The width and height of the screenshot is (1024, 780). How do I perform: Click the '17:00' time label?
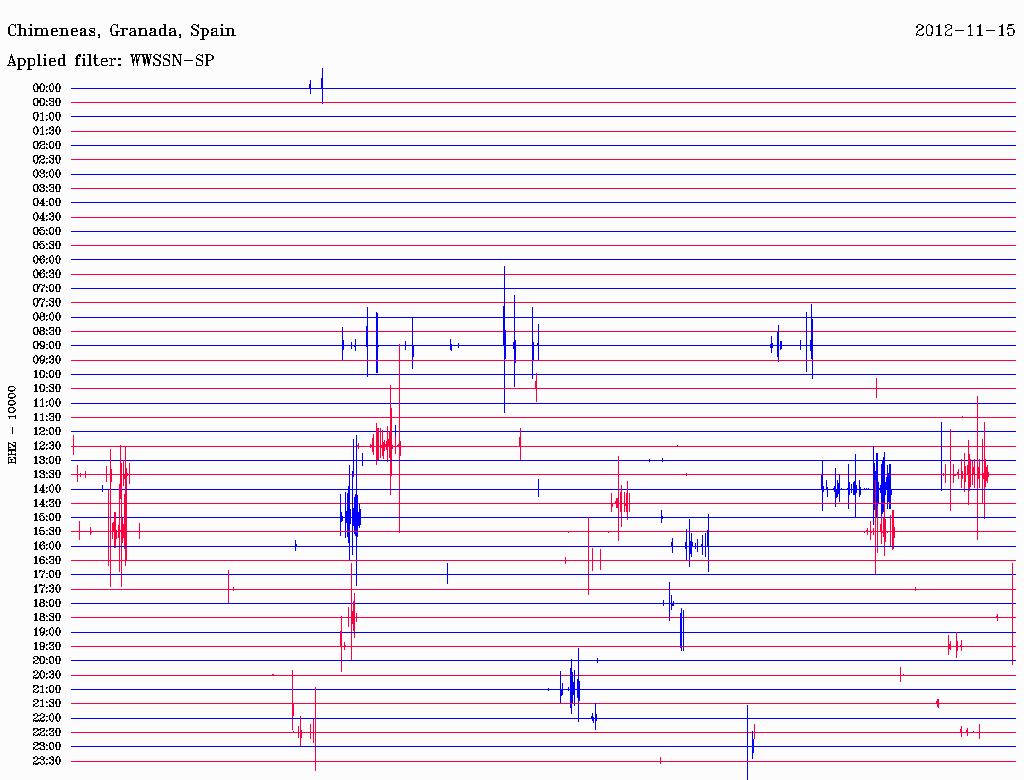[47, 575]
